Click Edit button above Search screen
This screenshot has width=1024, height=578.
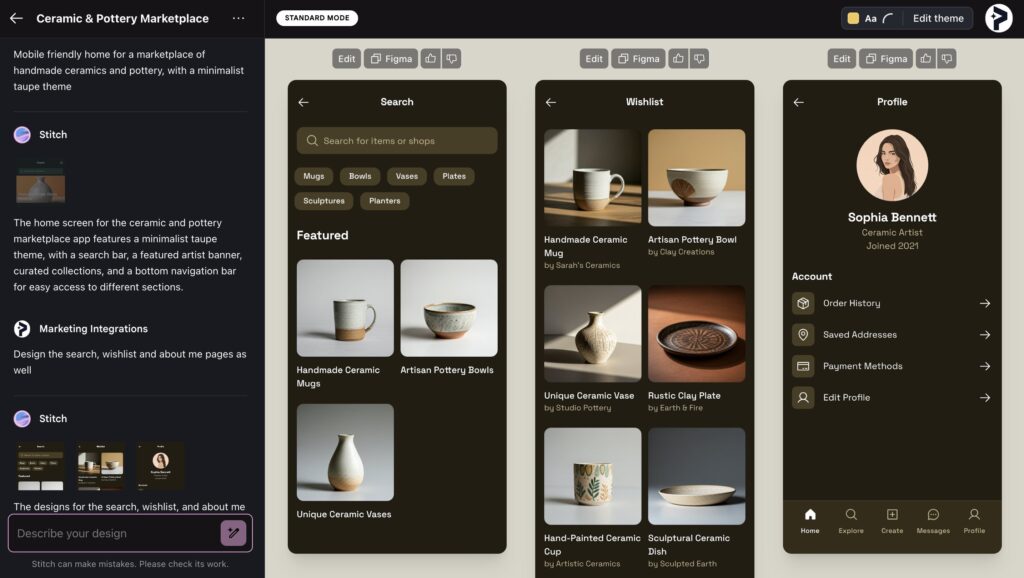click(x=346, y=59)
